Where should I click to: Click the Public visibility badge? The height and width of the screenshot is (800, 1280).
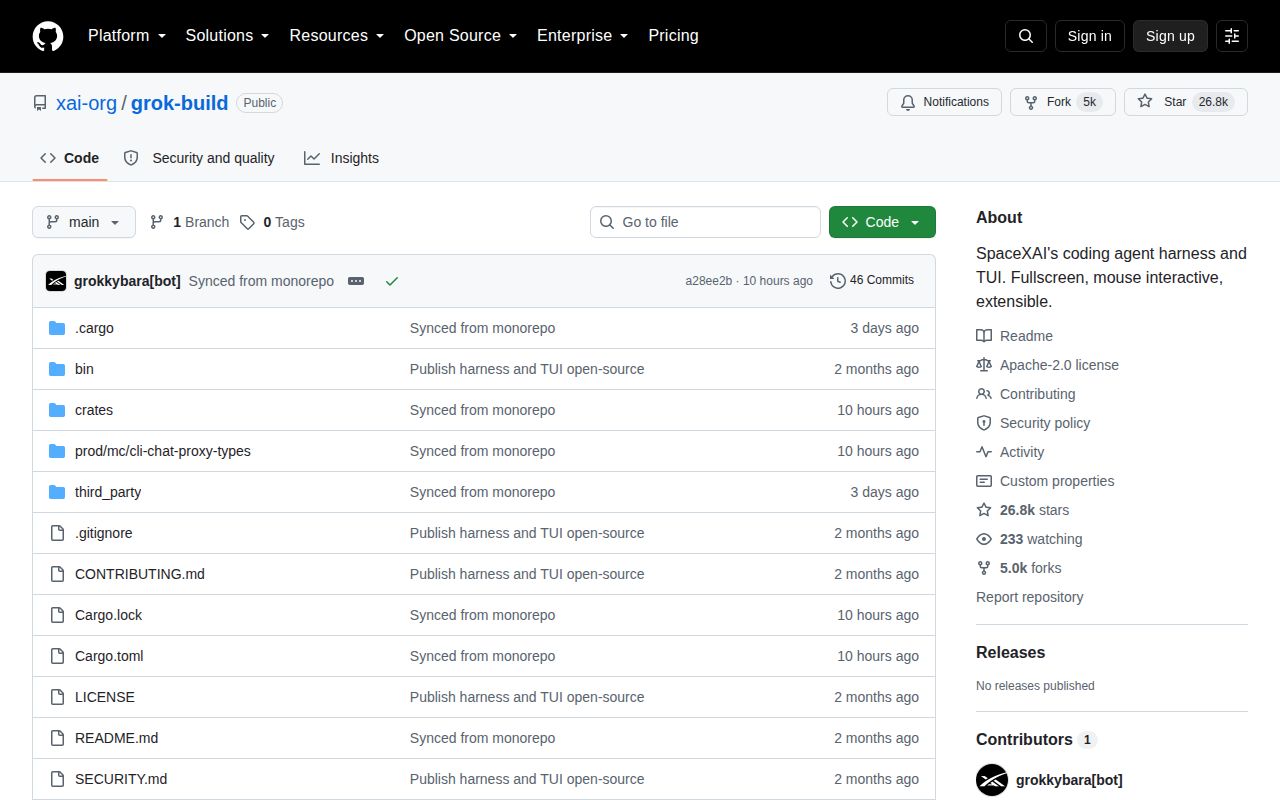coord(260,103)
